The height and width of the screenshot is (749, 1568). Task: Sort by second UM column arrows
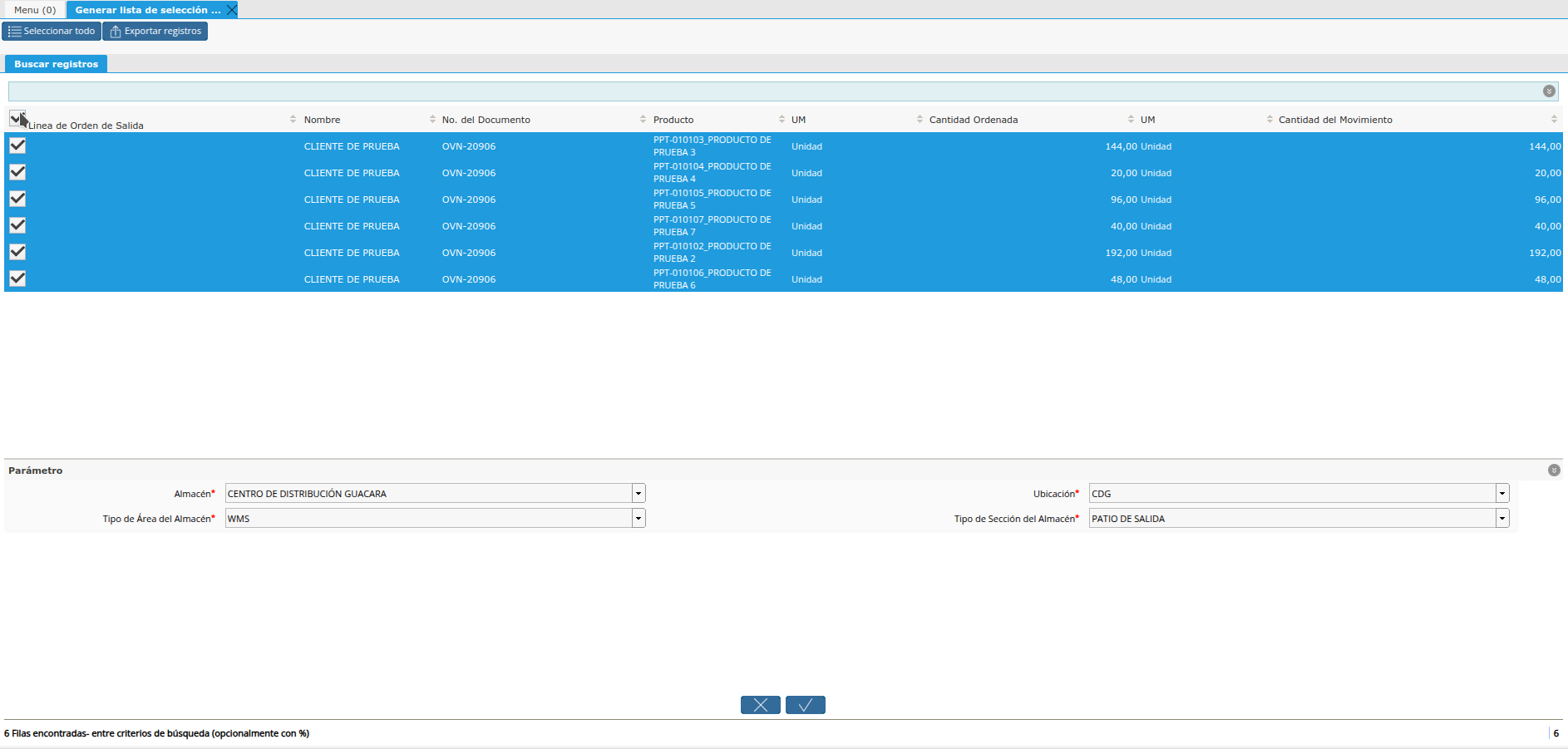click(x=1270, y=120)
